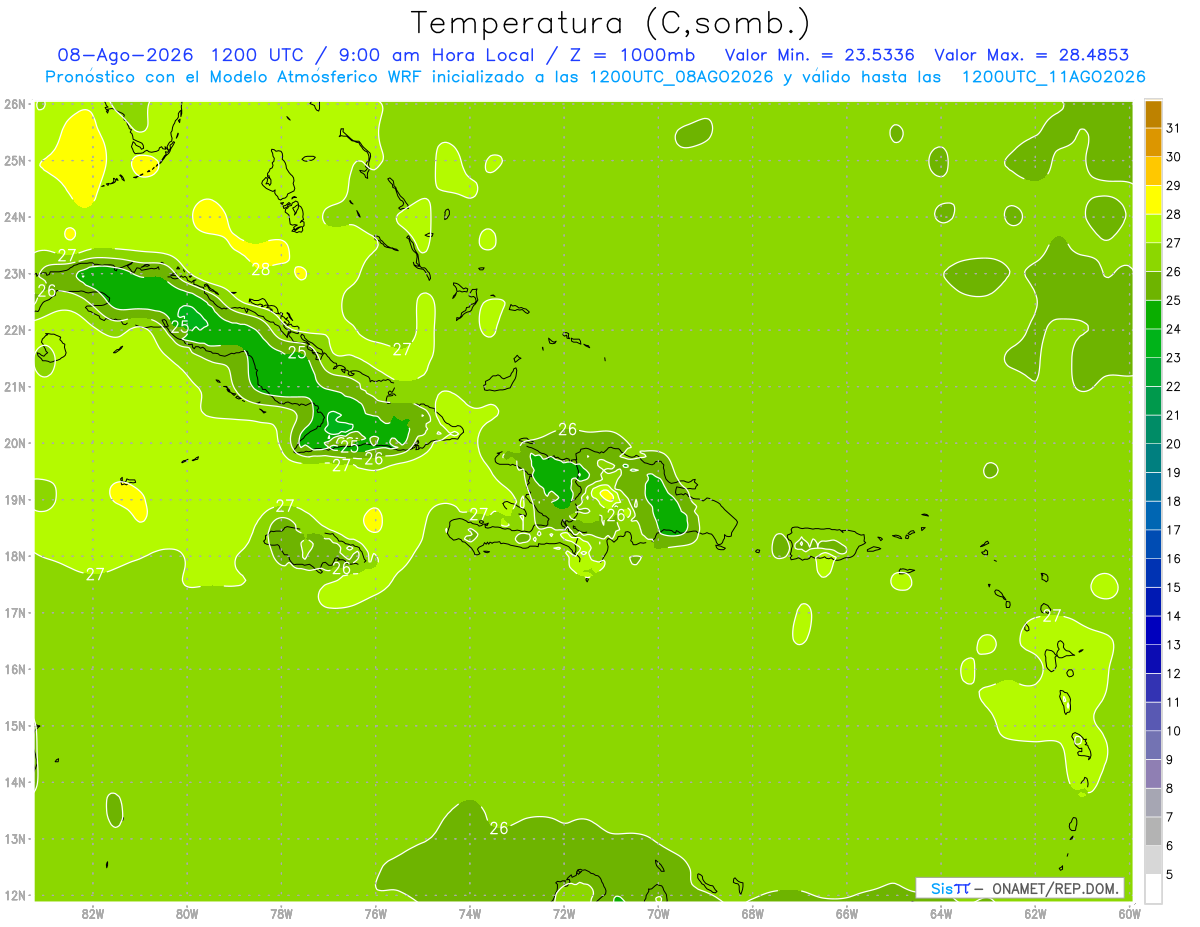The width and height of the screenshot is (1200, 927).
Task: Click the longitude axis label "66W"
Action: tap(847, 914)
